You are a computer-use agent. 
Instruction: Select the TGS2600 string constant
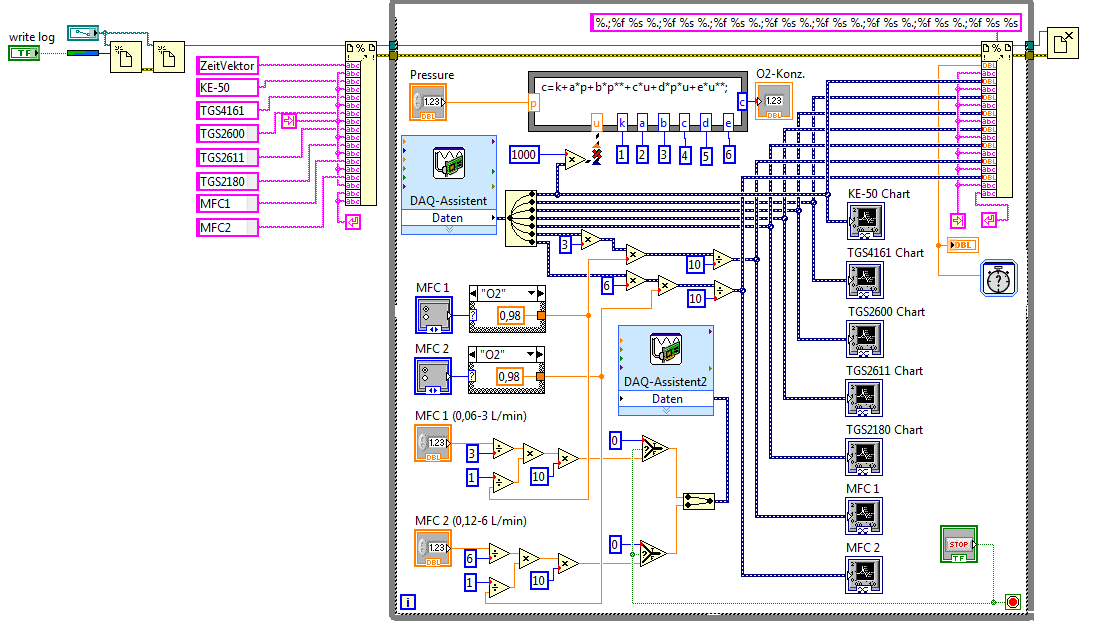[227, 134]
